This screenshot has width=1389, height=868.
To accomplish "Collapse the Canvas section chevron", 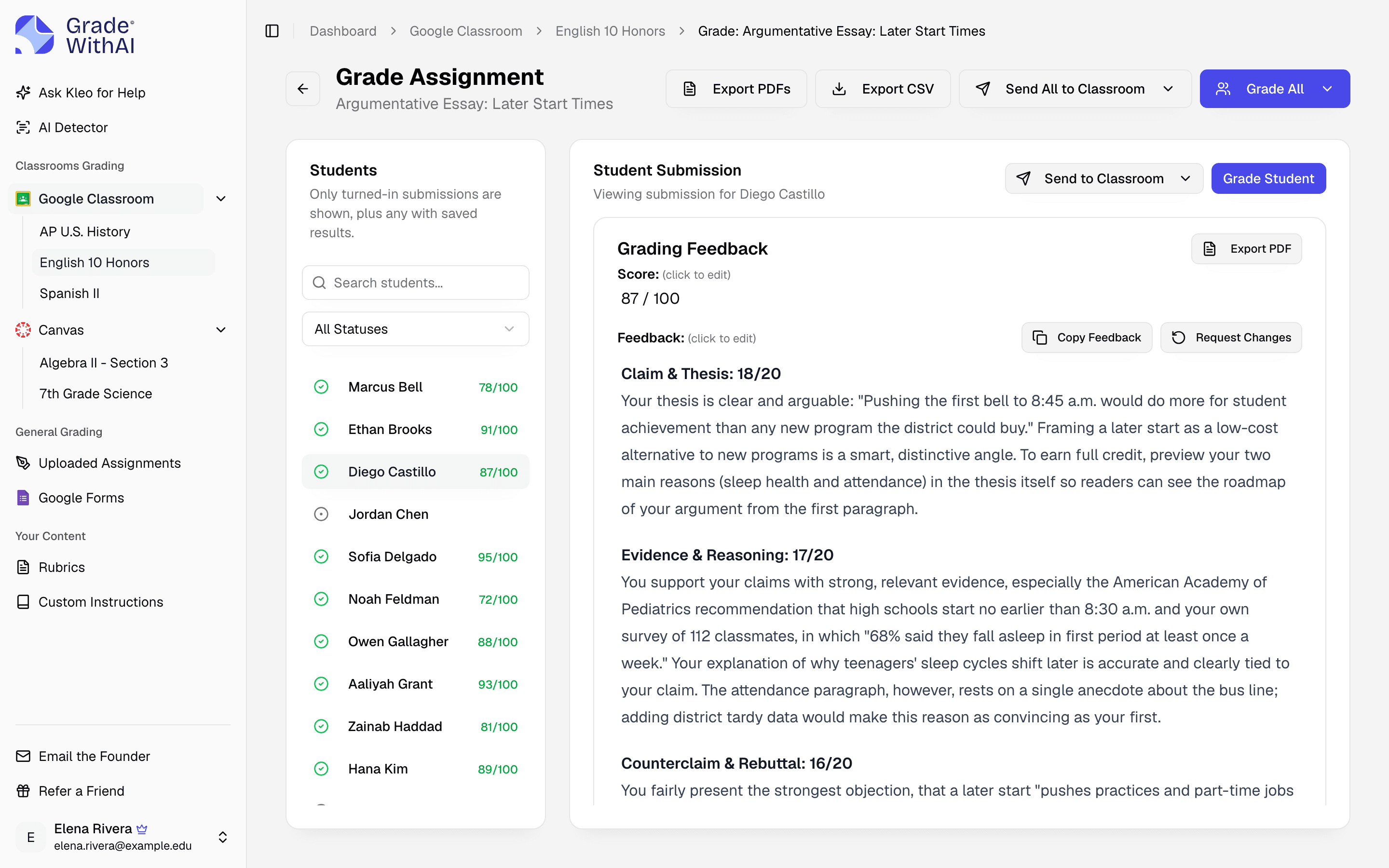I will pyautogui.click(x=221, y=329).
